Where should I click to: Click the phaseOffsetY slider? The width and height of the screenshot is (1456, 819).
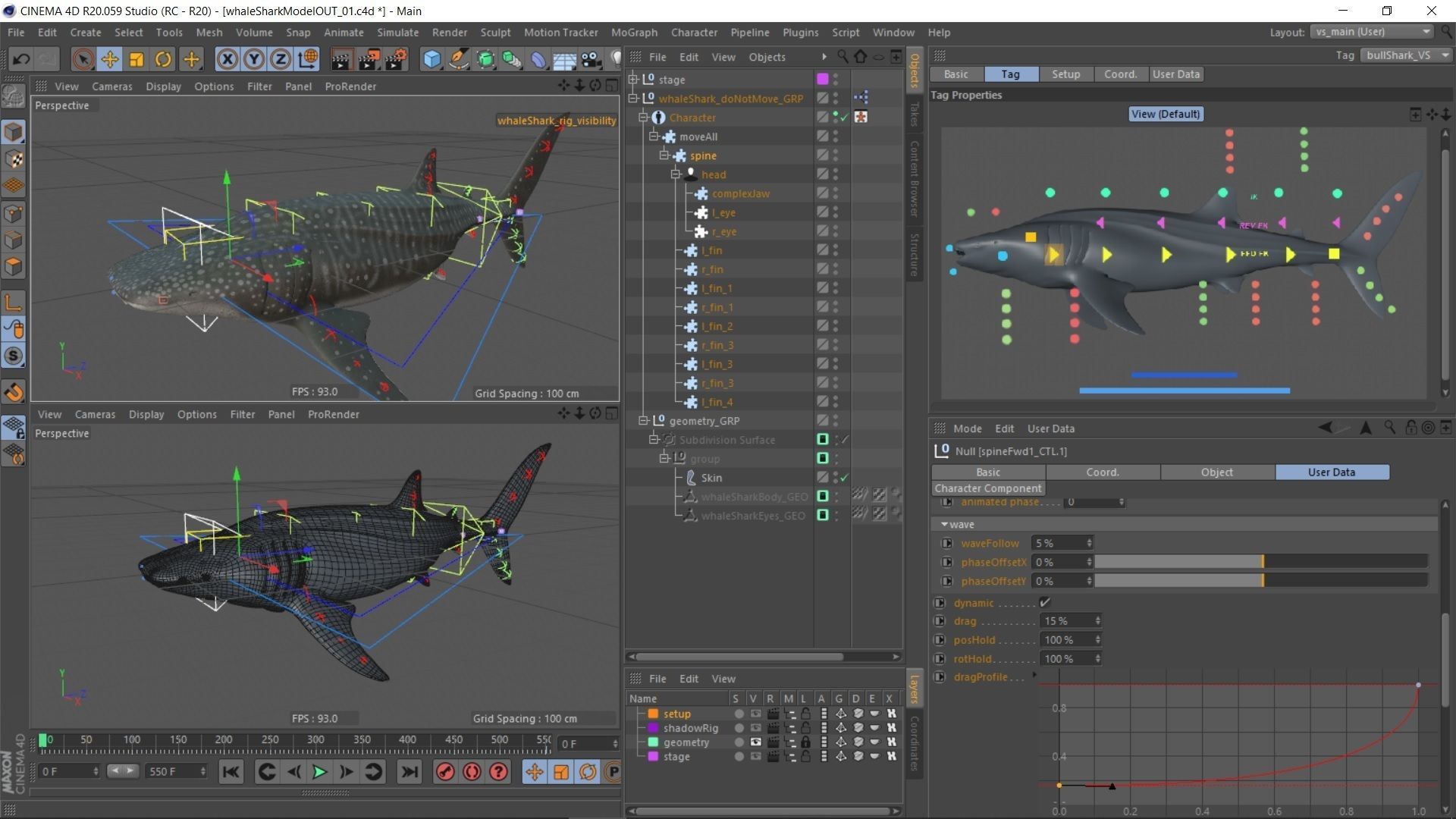click(x=1261, y=581)
